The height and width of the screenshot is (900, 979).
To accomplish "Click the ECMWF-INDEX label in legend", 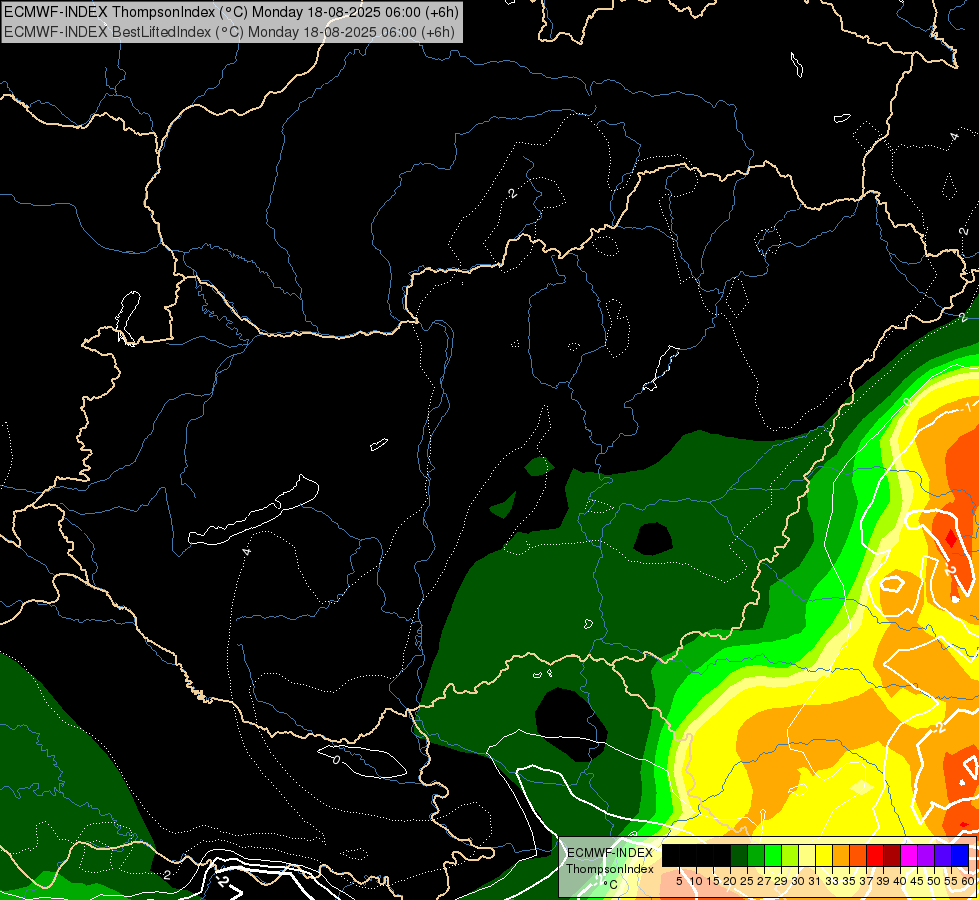I will point(610,853).
